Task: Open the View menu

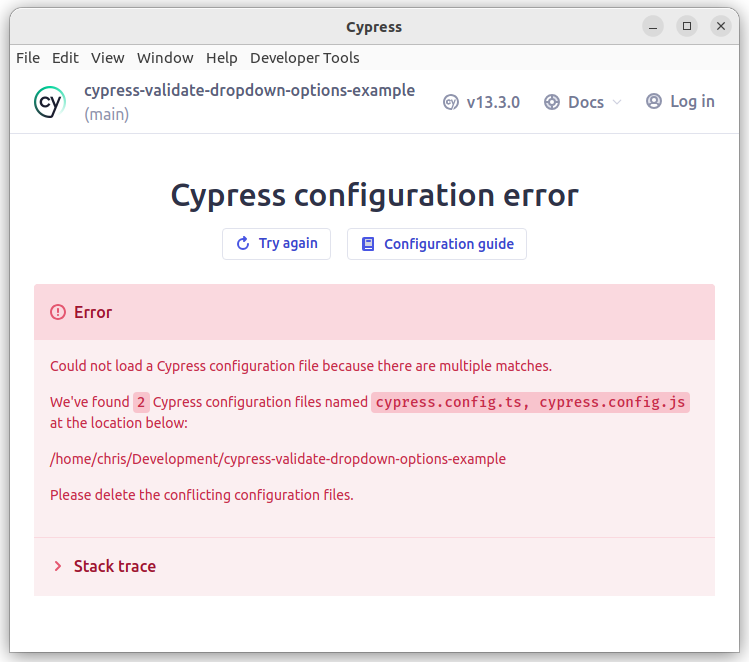Action: pyautogui.click(x=108, y=58)
